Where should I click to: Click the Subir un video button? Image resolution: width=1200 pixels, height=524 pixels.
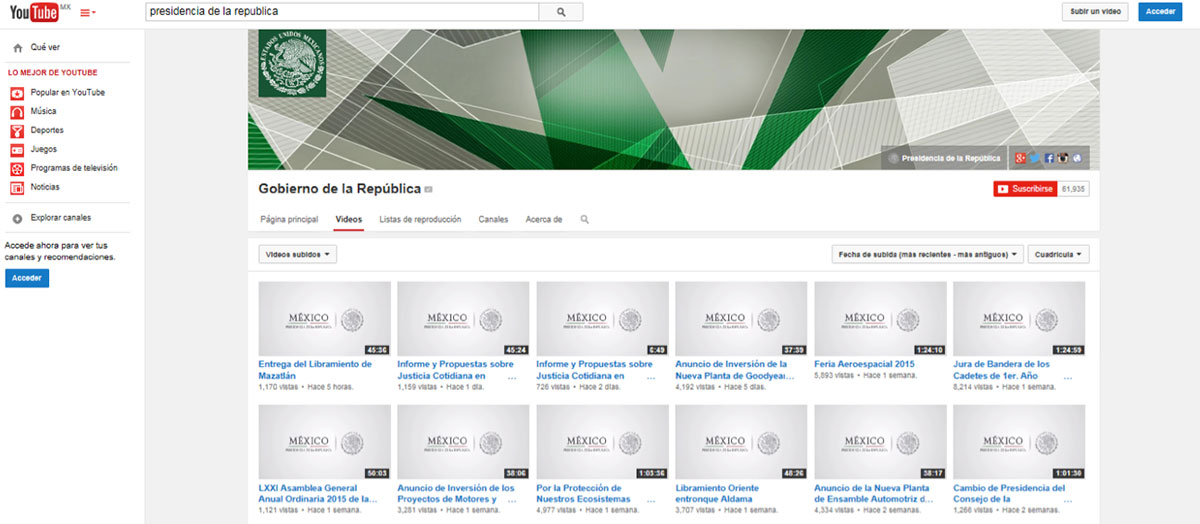(1096, 12)
